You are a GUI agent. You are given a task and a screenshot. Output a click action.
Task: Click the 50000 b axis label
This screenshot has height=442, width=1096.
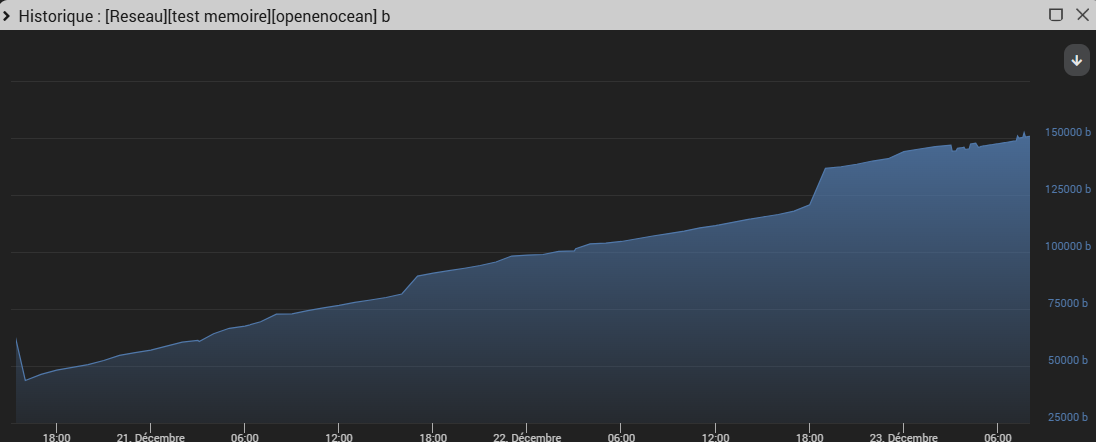(1069, 360)
